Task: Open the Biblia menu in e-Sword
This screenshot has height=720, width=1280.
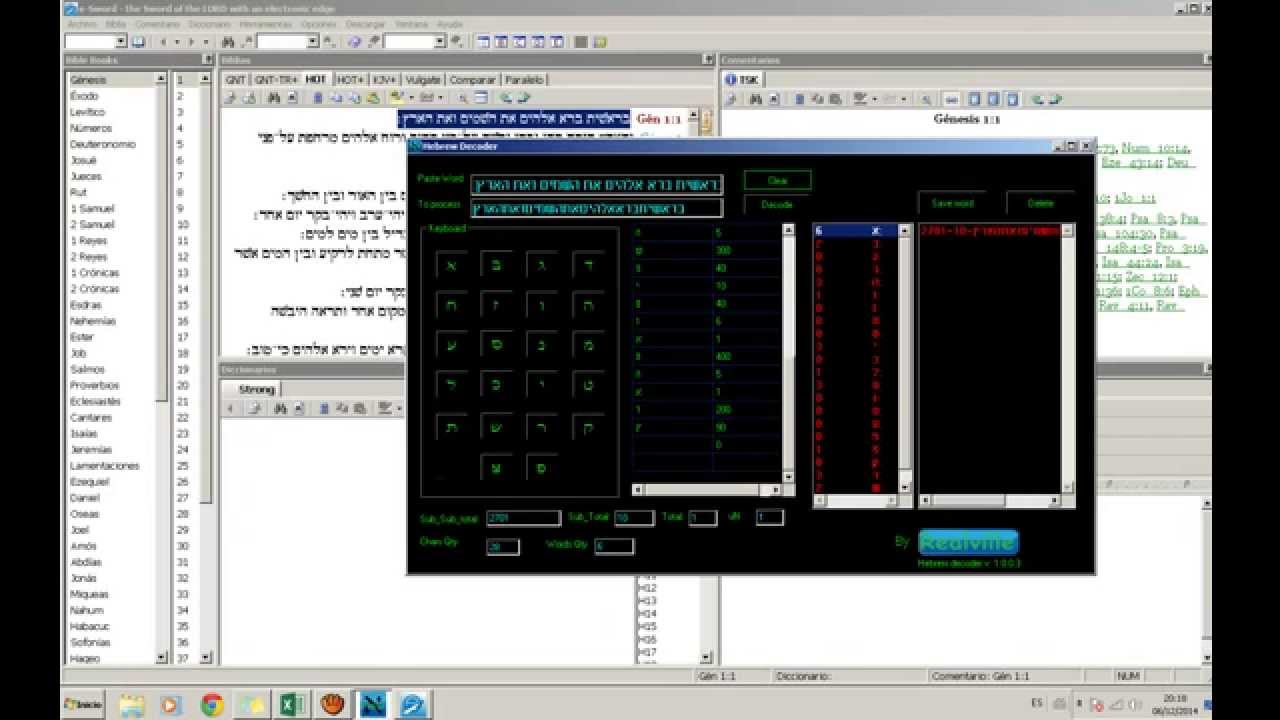Action: click(116, 23)
